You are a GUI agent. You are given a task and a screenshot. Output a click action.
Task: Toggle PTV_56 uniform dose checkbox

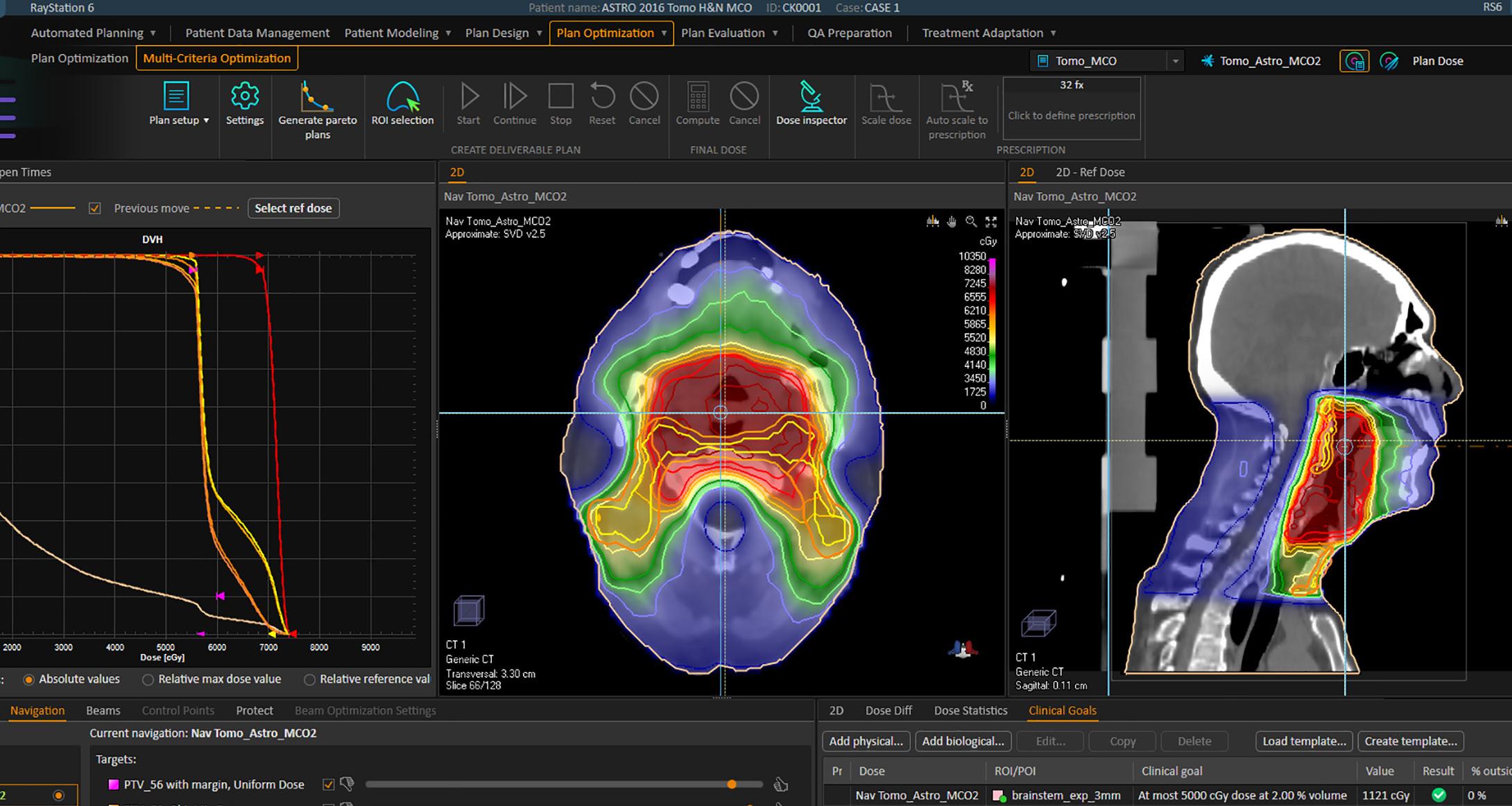tap(329, 784)
